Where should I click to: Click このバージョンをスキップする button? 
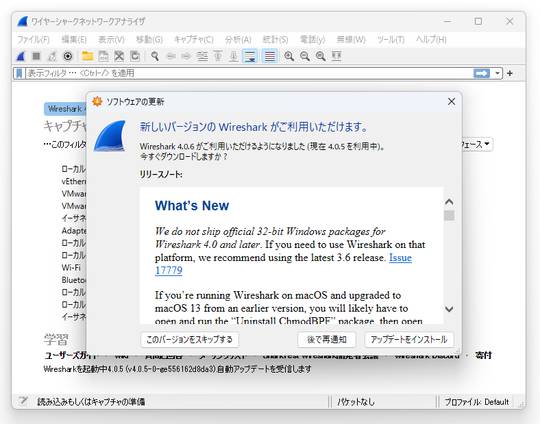(x=189, y=340)
